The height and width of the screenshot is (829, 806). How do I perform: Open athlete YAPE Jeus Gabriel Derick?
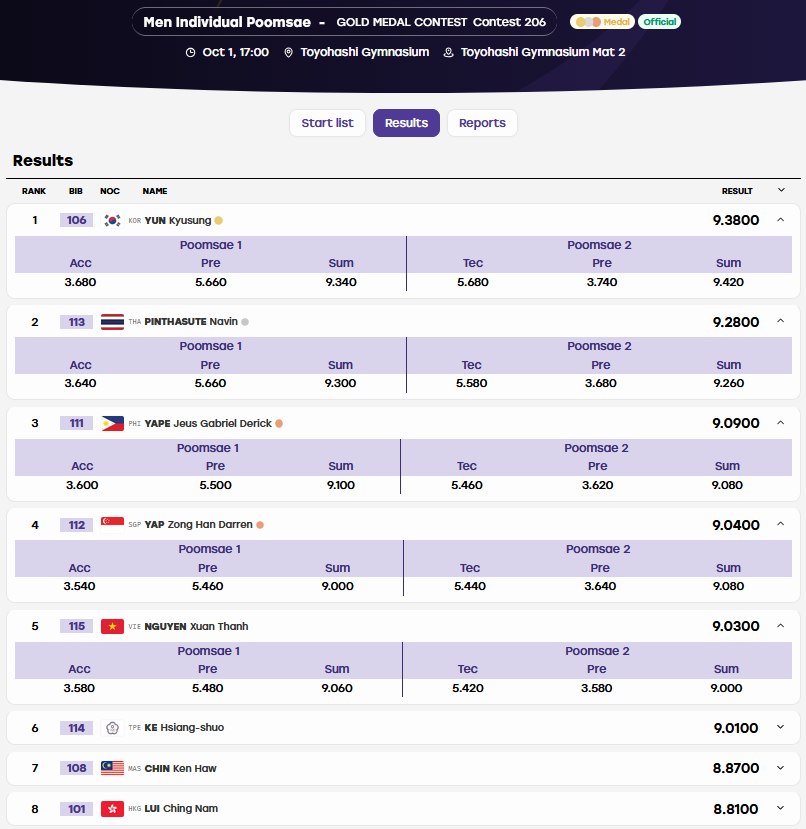click(208, 423)
